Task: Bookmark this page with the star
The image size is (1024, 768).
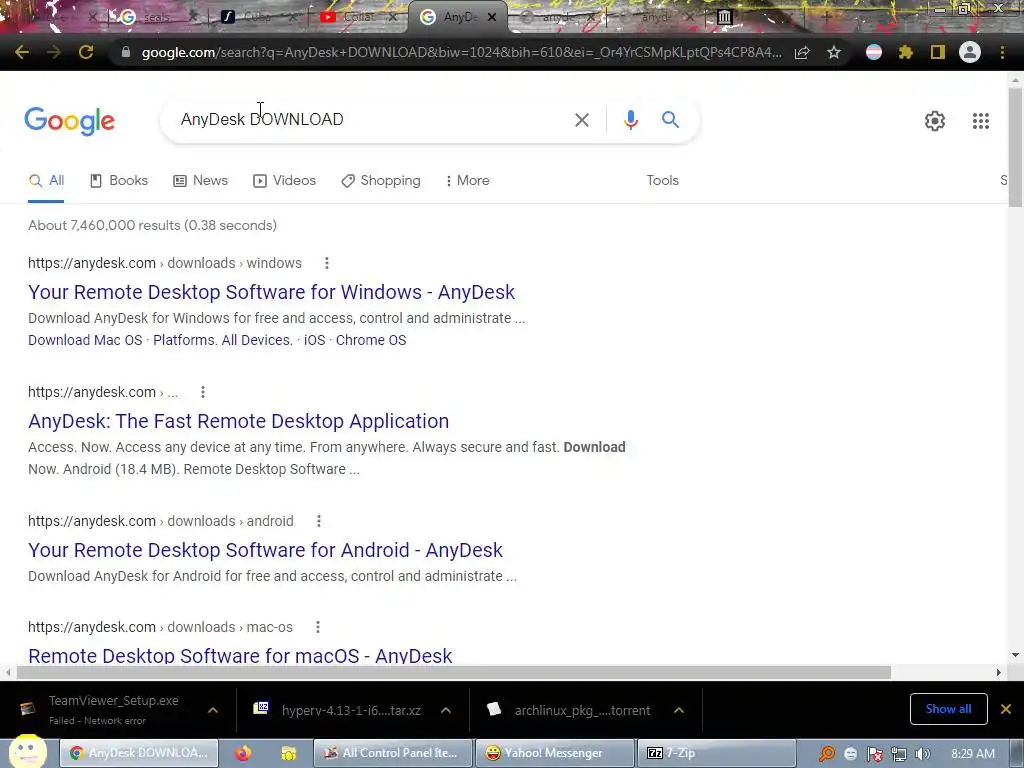Action: coord(833,52)
